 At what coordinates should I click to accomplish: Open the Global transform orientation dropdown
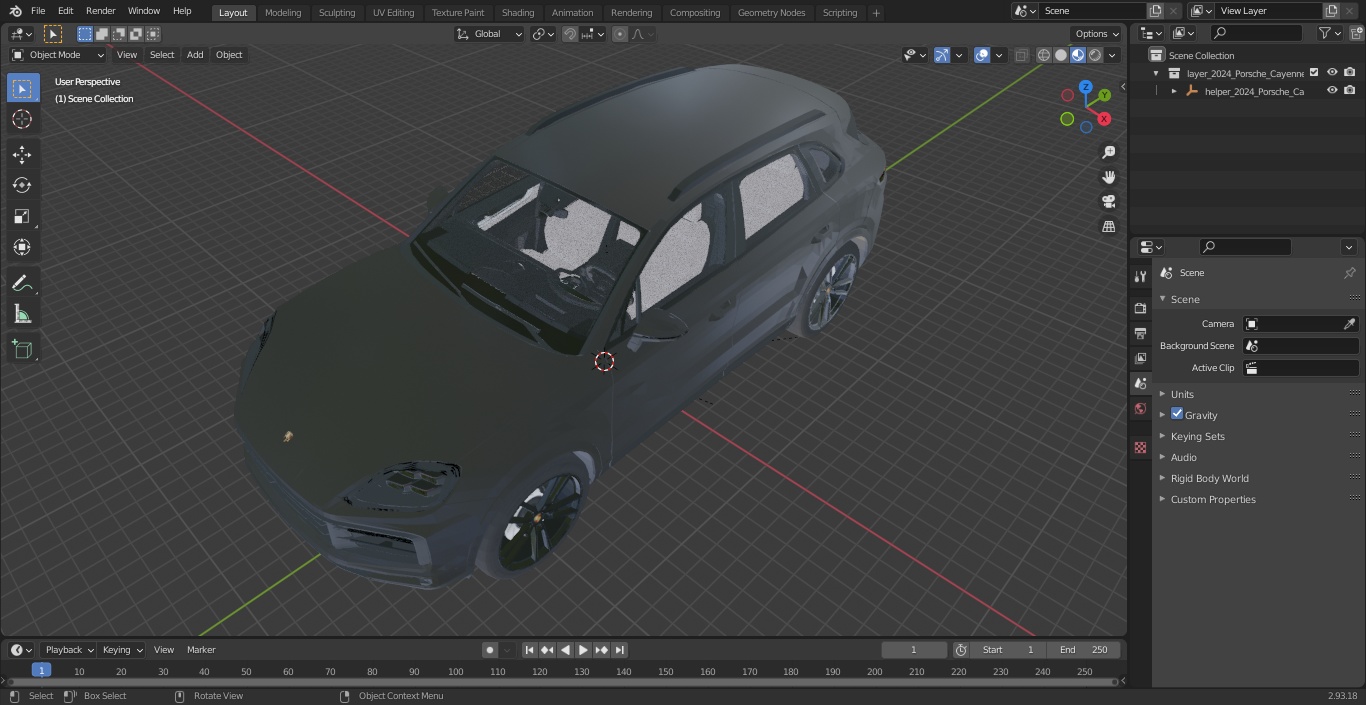click(x=490, y=34)
